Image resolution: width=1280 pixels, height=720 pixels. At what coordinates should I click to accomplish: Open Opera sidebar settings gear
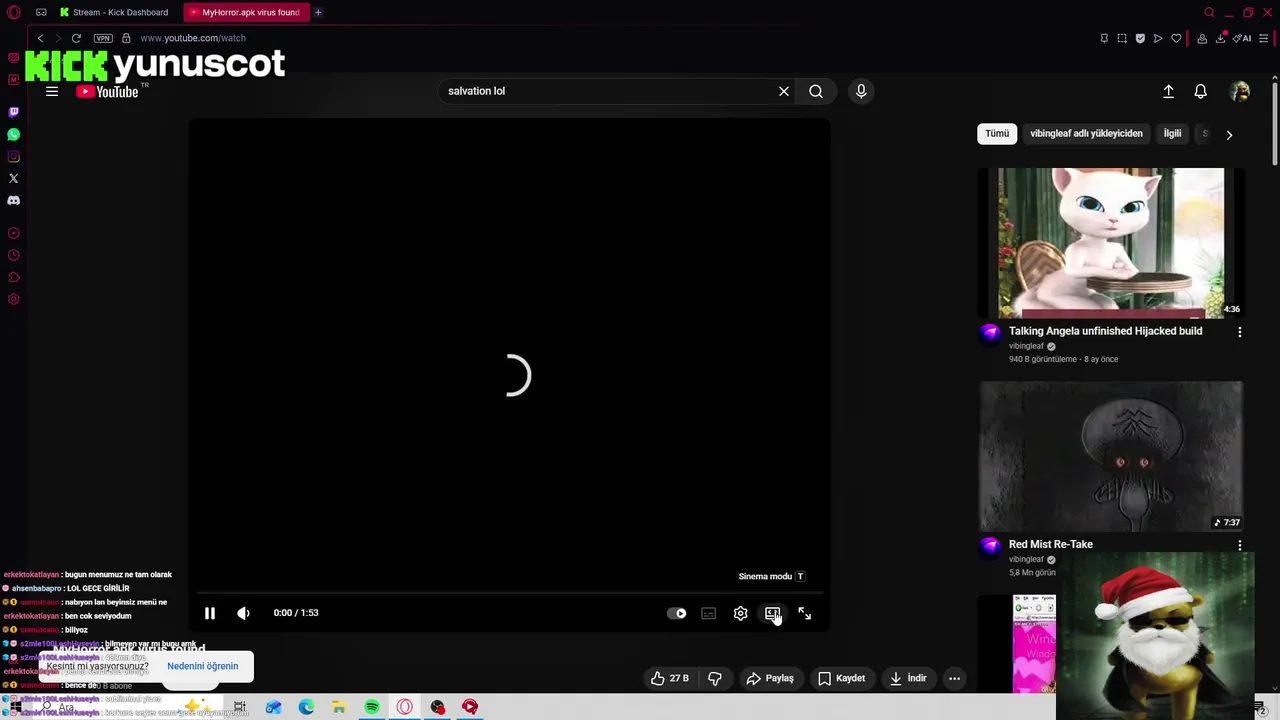[x=13, y=299]
